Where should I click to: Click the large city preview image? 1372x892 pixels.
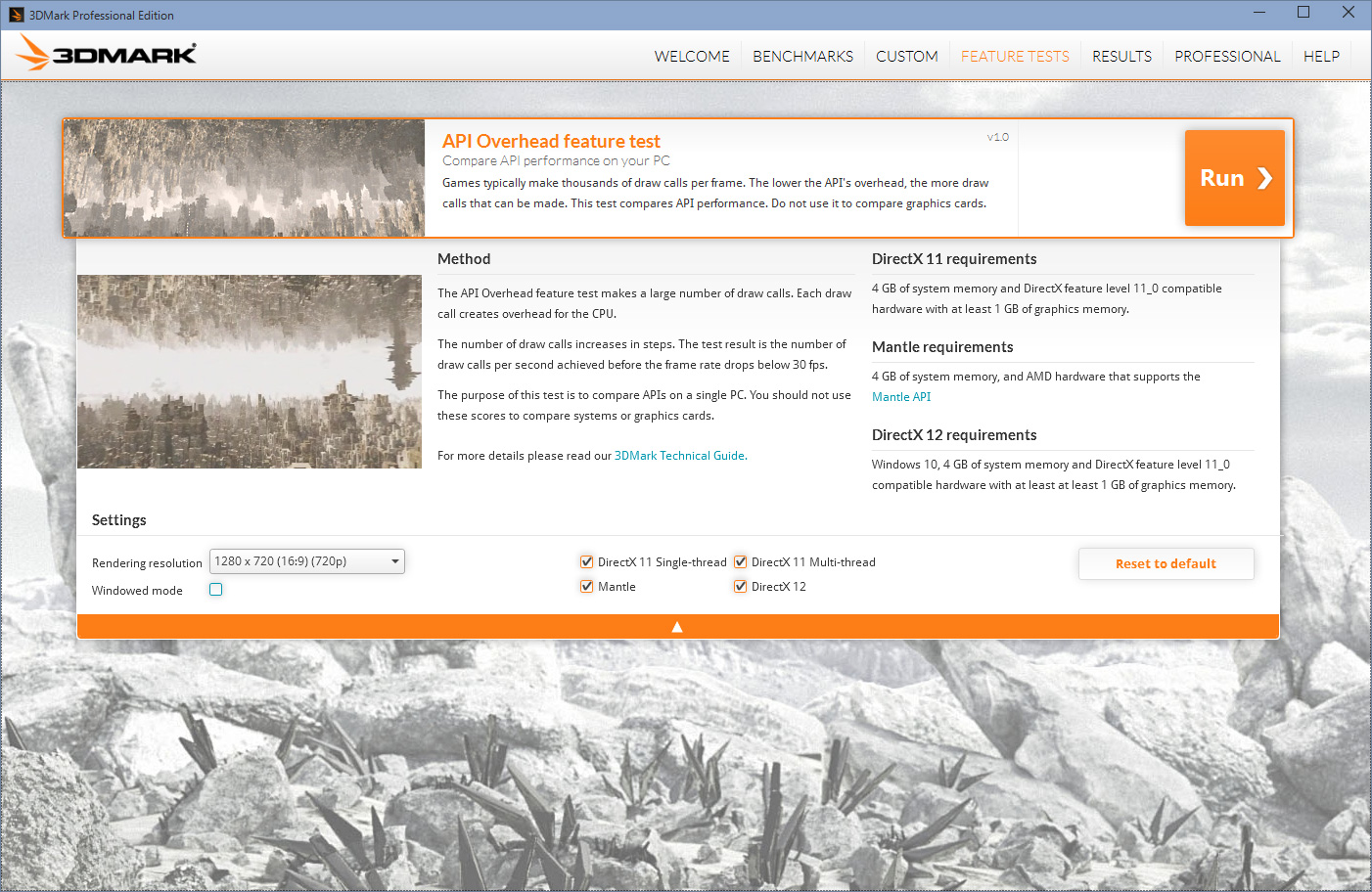click(x=250, y=372)
